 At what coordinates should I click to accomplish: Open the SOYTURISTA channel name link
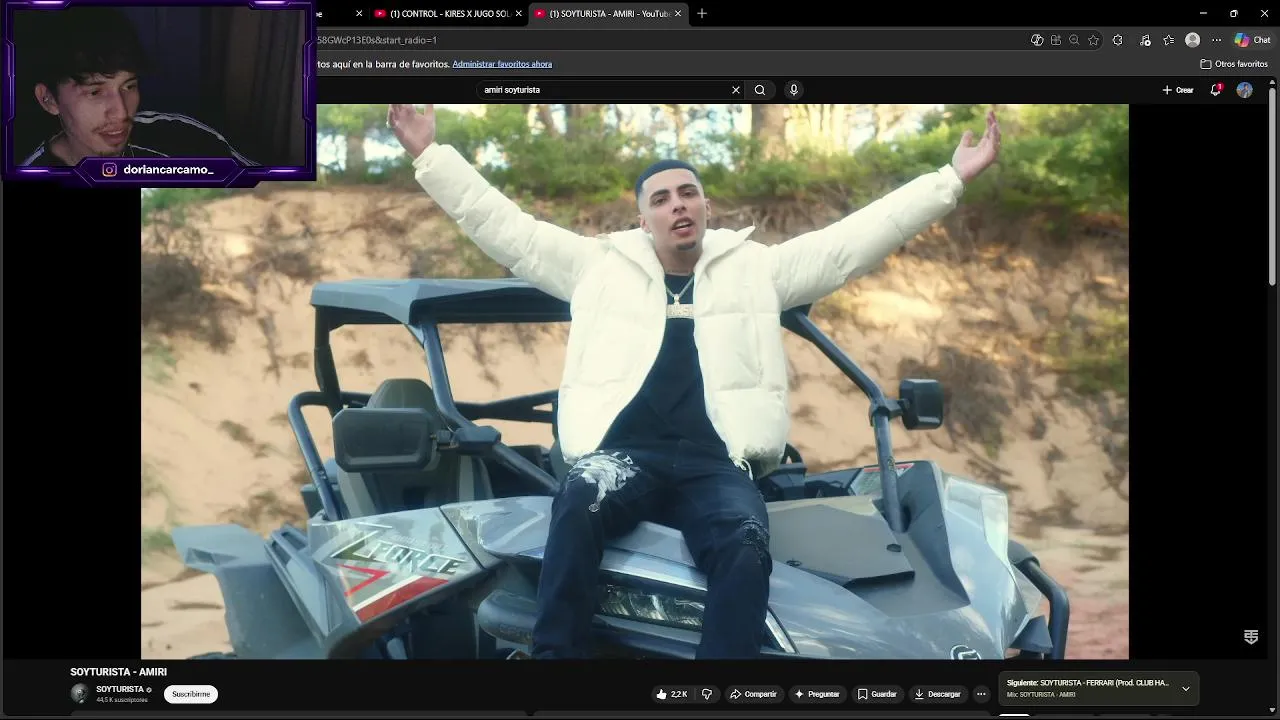[x=120, y=689]
